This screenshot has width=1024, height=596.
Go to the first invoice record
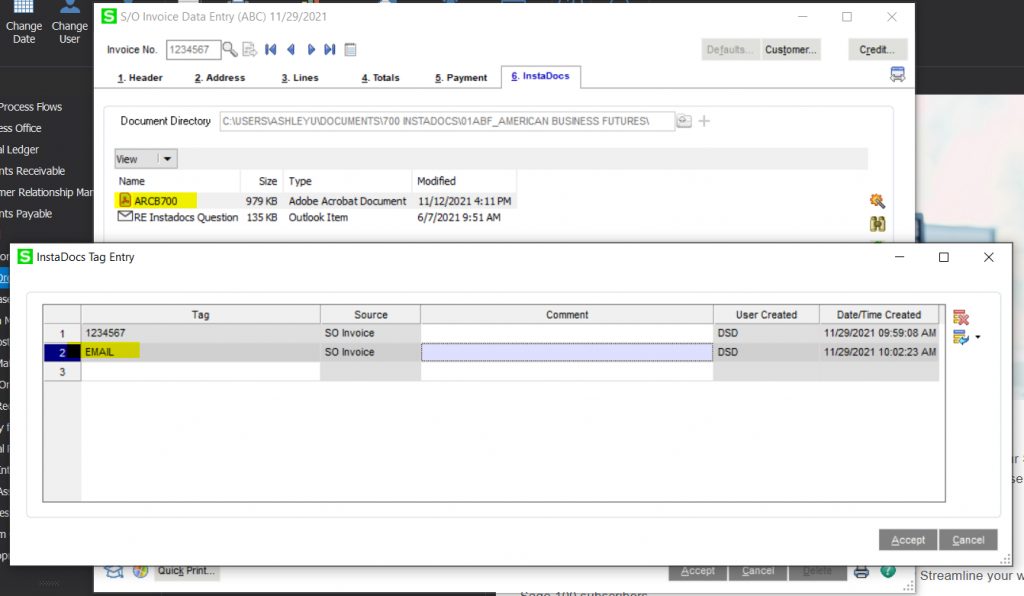coord(270,49)
